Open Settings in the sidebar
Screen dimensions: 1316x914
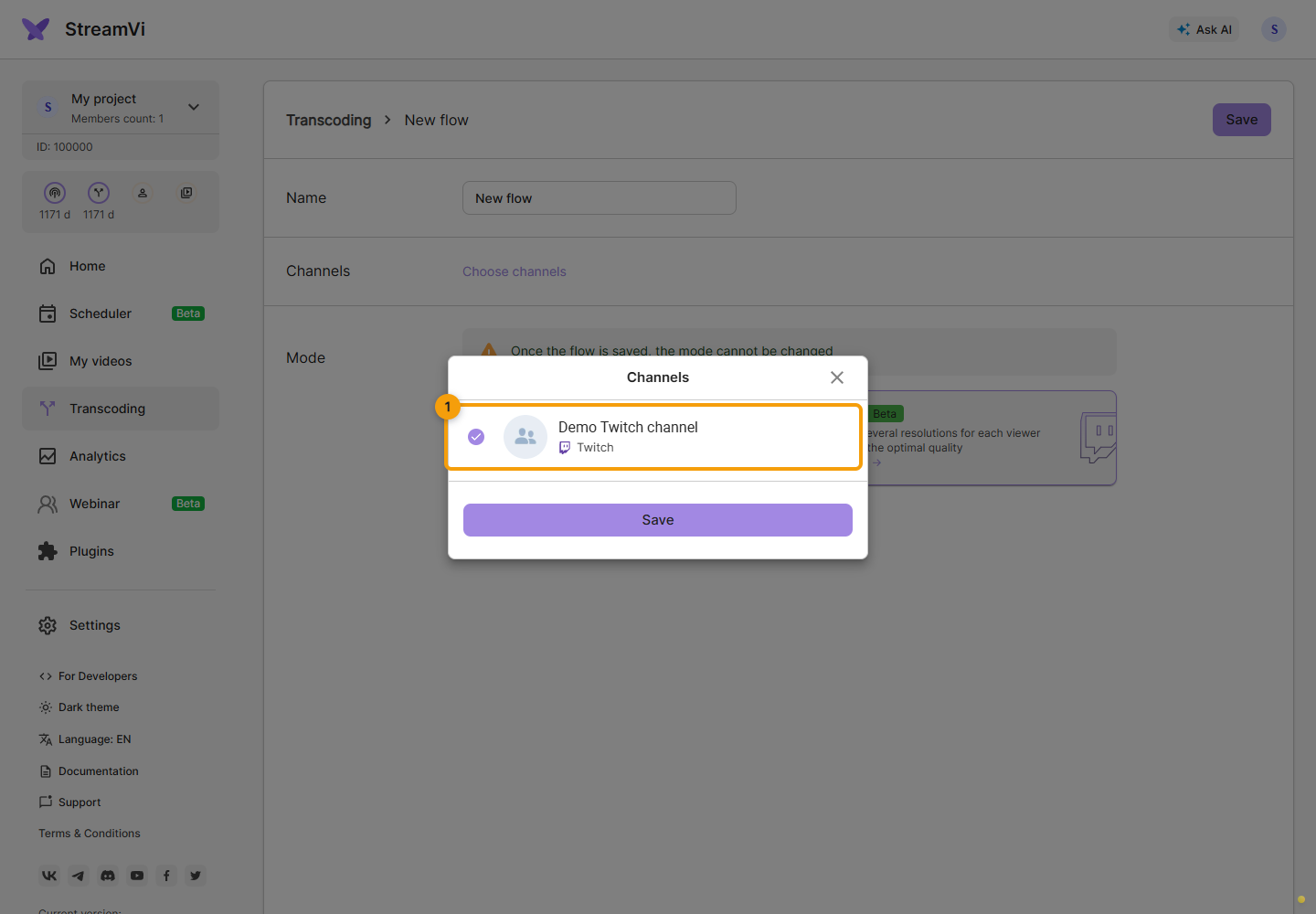tap(121, 625)
